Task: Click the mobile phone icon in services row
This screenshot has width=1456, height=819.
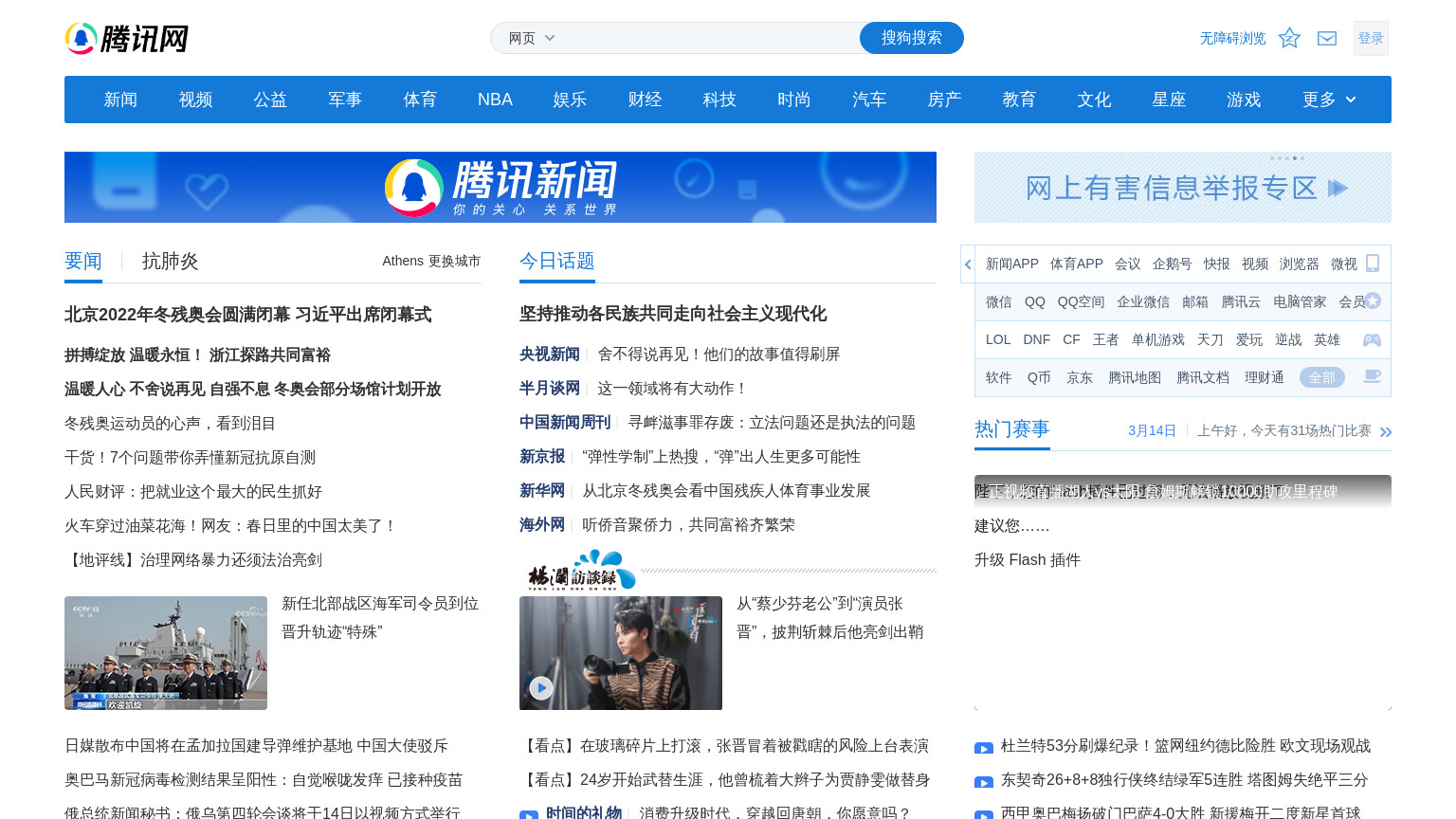Action: tap(1373, 264)
